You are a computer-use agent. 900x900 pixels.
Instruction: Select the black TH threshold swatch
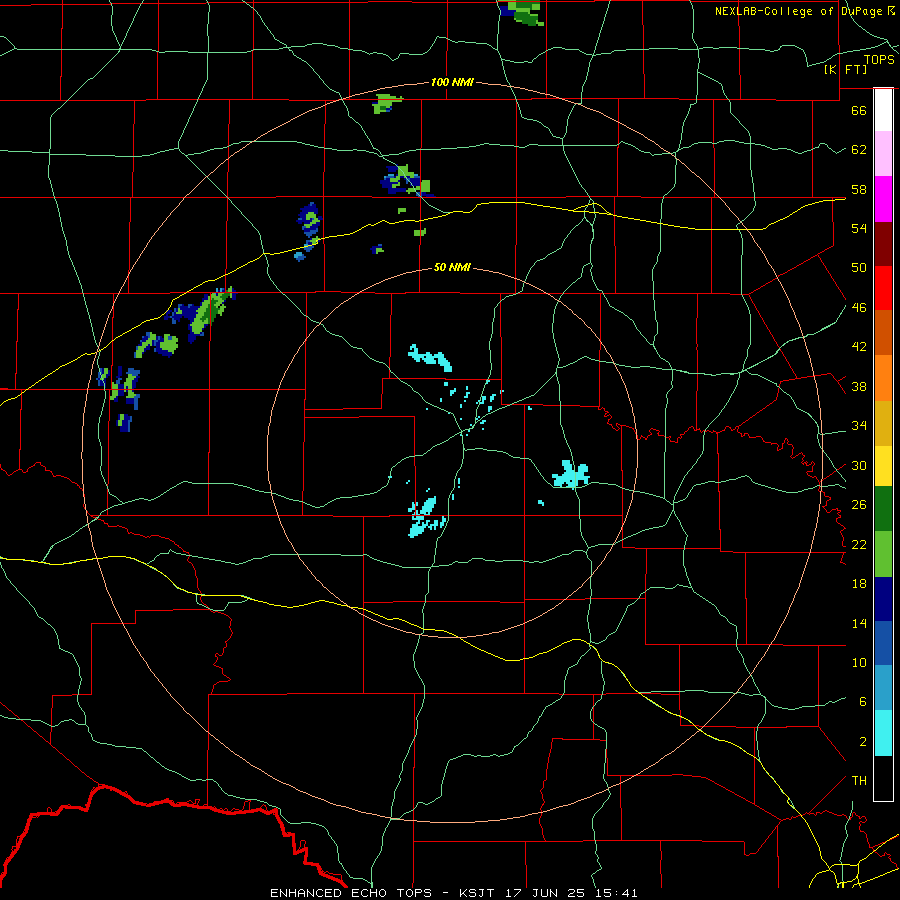[883, 778]
